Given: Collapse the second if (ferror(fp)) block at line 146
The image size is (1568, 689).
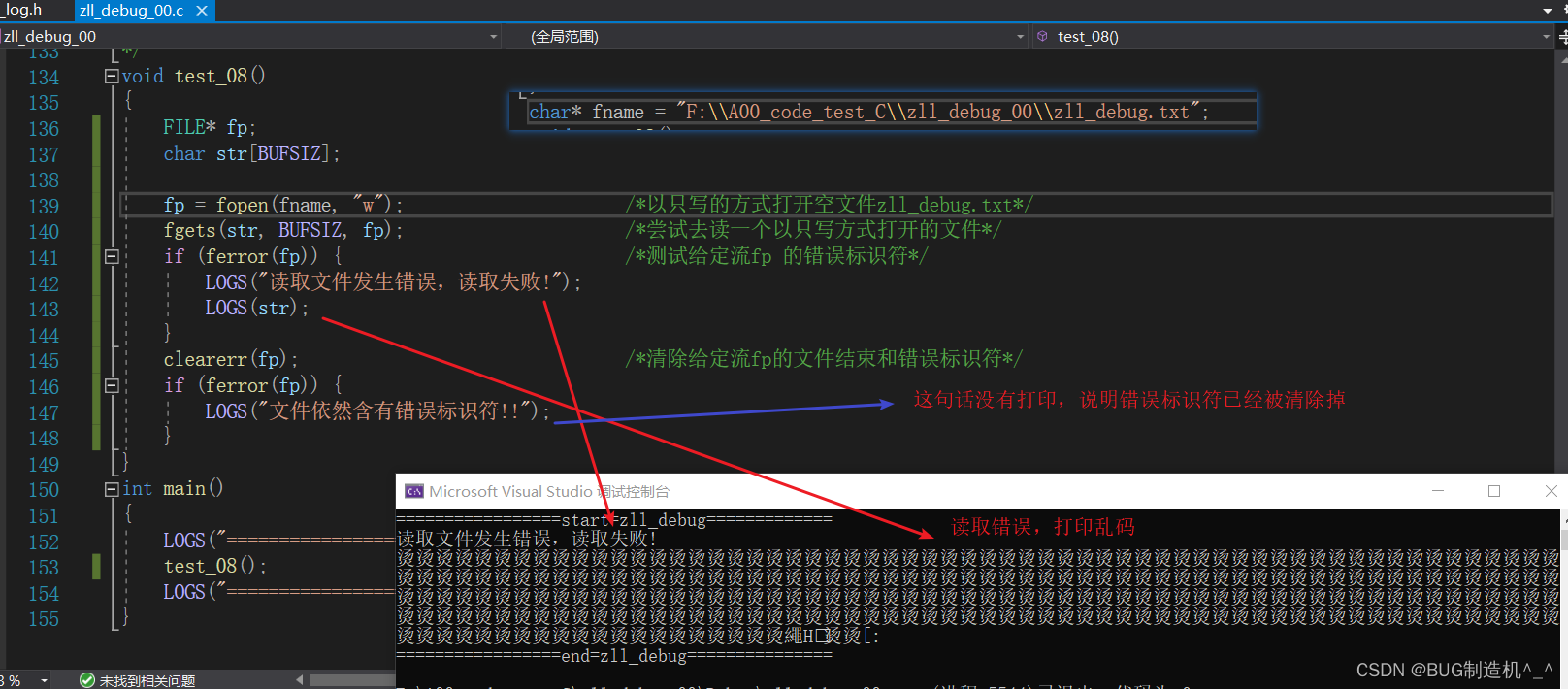Looking at the screenshot, I should (x=112, y=385).
